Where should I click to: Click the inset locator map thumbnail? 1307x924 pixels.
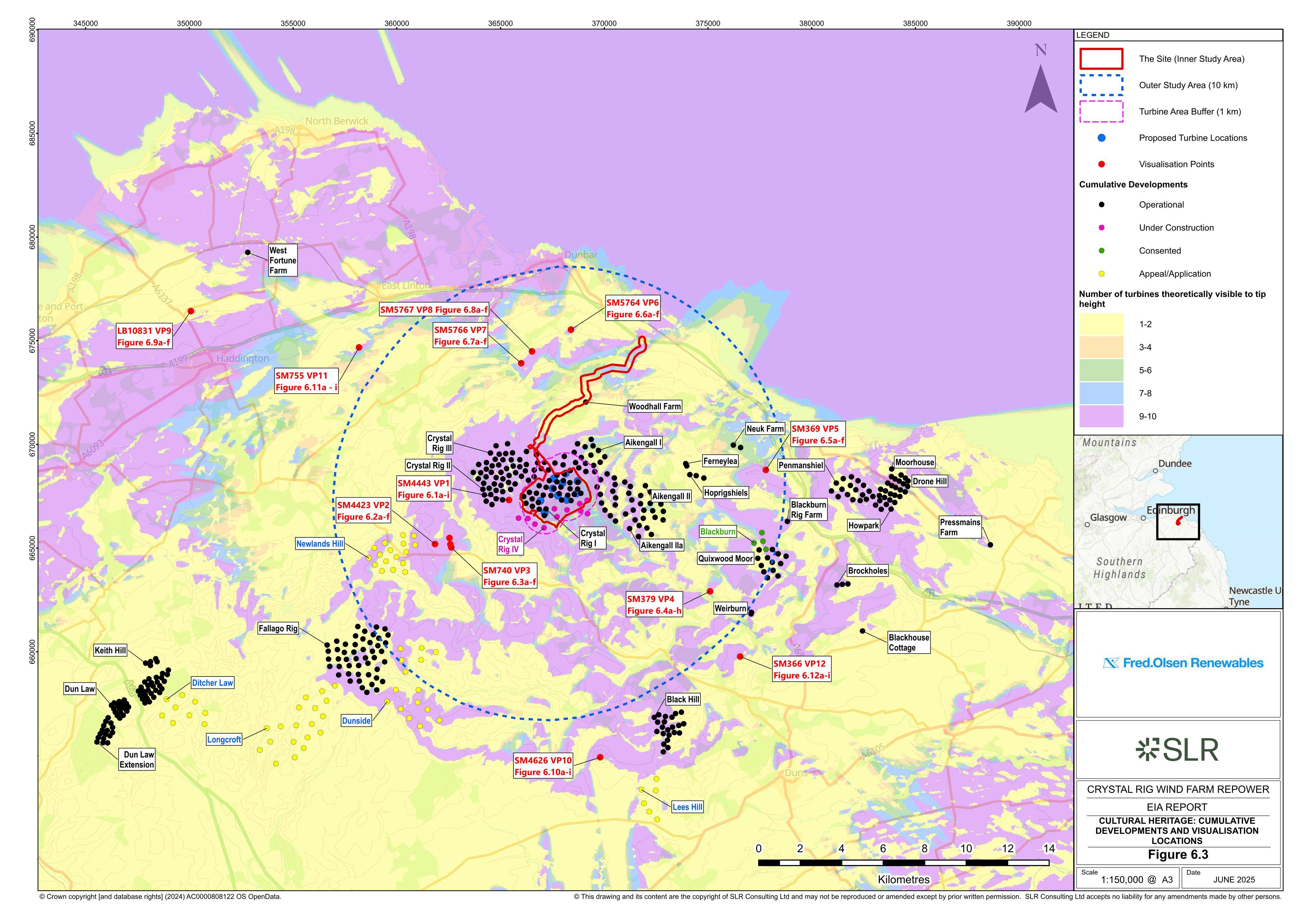coord(1178,522)
